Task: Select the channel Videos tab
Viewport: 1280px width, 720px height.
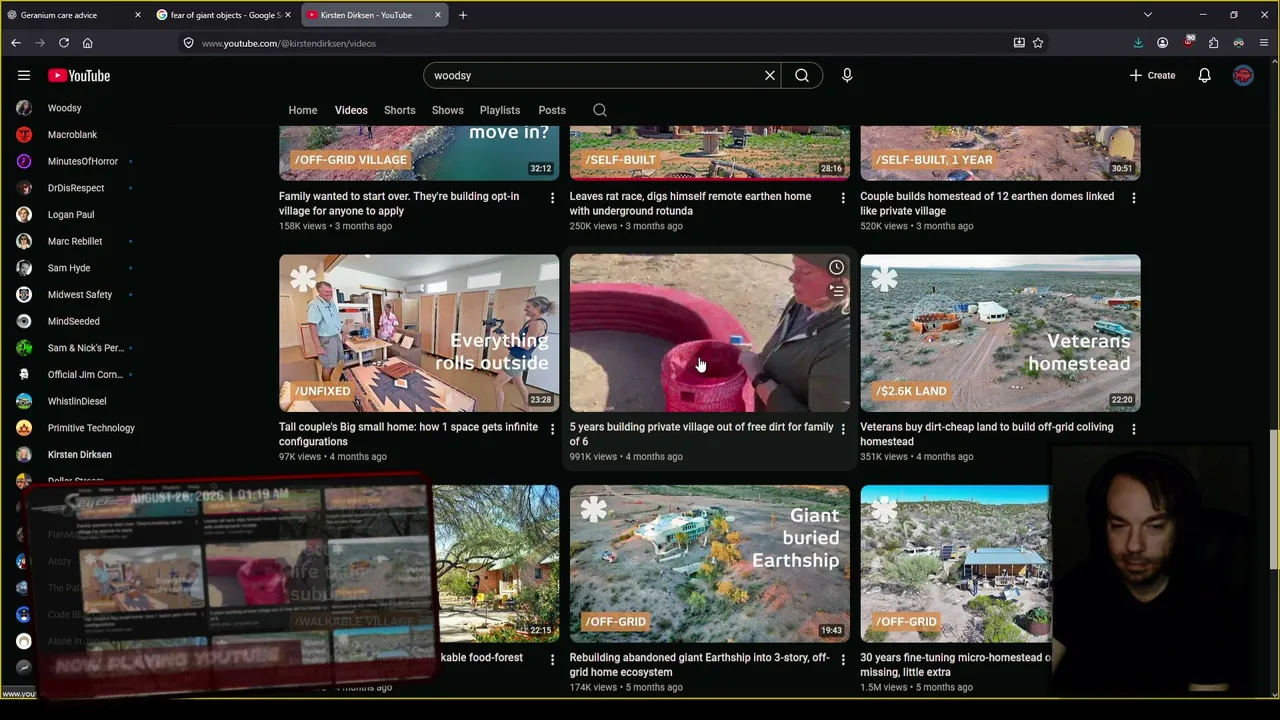Action: pos(351,110)
